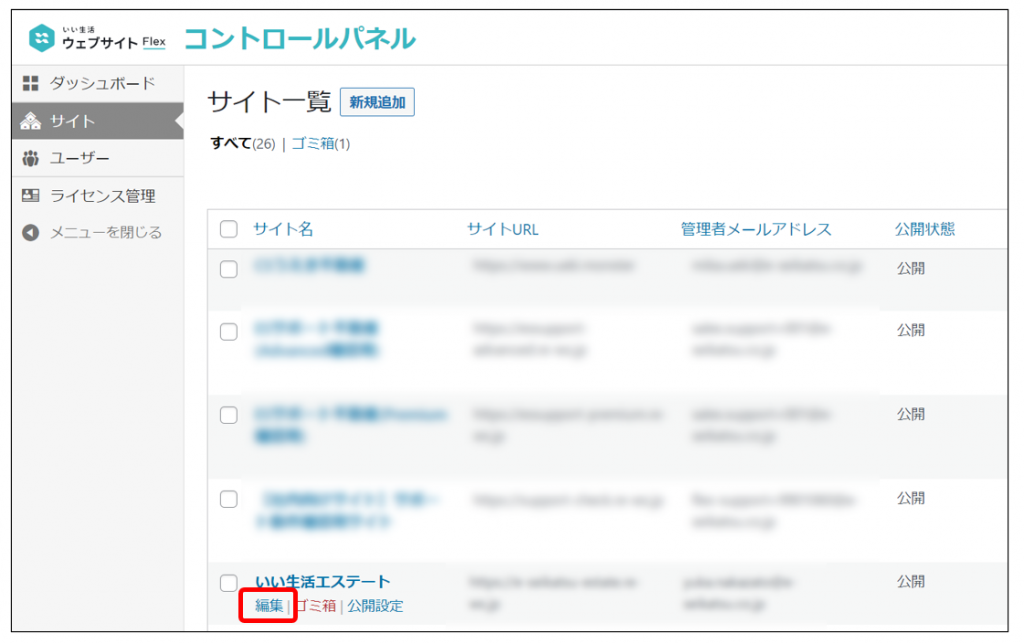Click the Dashboard grid icon in sidebar
Image resolution: width=1024 pixels, height=644 pixels.
[x=30, y=83]
